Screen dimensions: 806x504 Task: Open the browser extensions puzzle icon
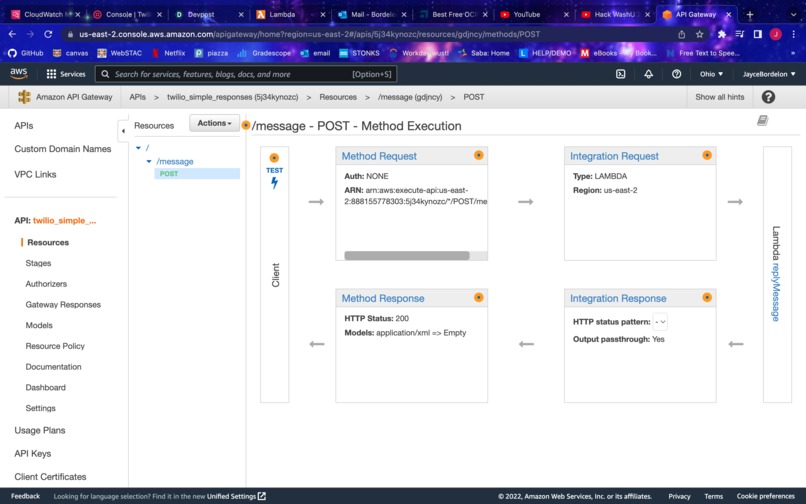[x=722, y=34]
